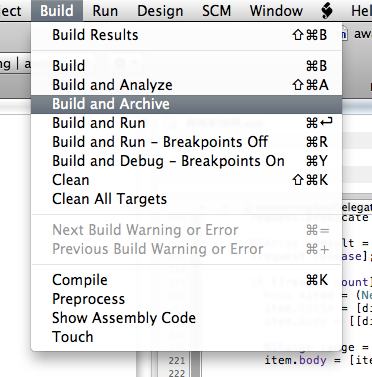Choose the Clean command
Image resolution: width=372 pixels, height=377 pixels.
[187, 180]
